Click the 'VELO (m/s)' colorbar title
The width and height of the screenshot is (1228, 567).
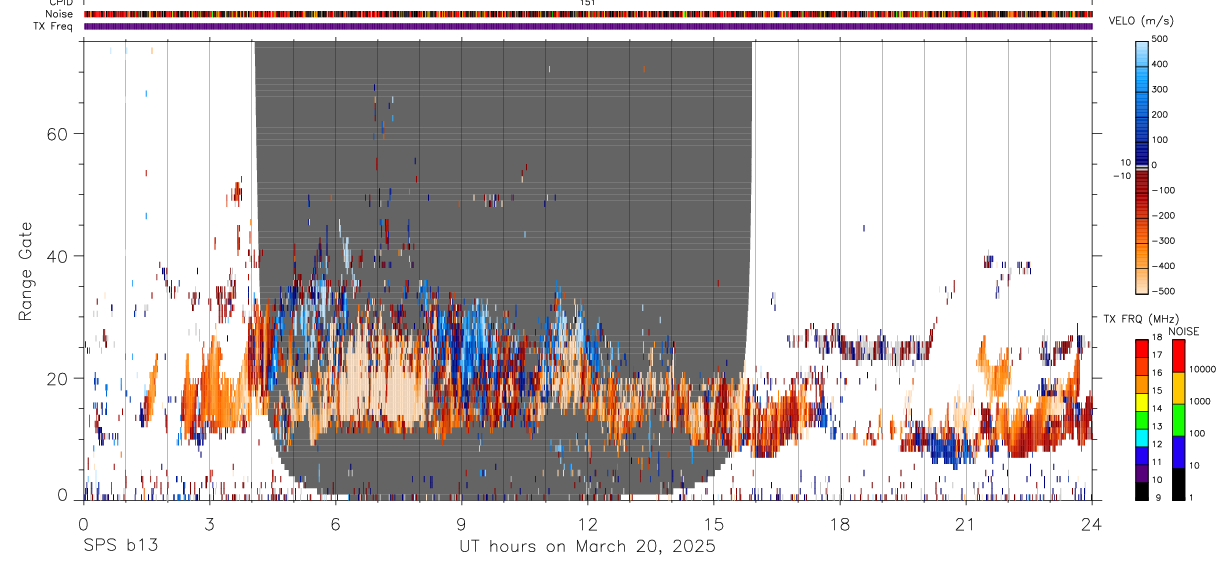pyautogui.click(x=1141, y=21)
